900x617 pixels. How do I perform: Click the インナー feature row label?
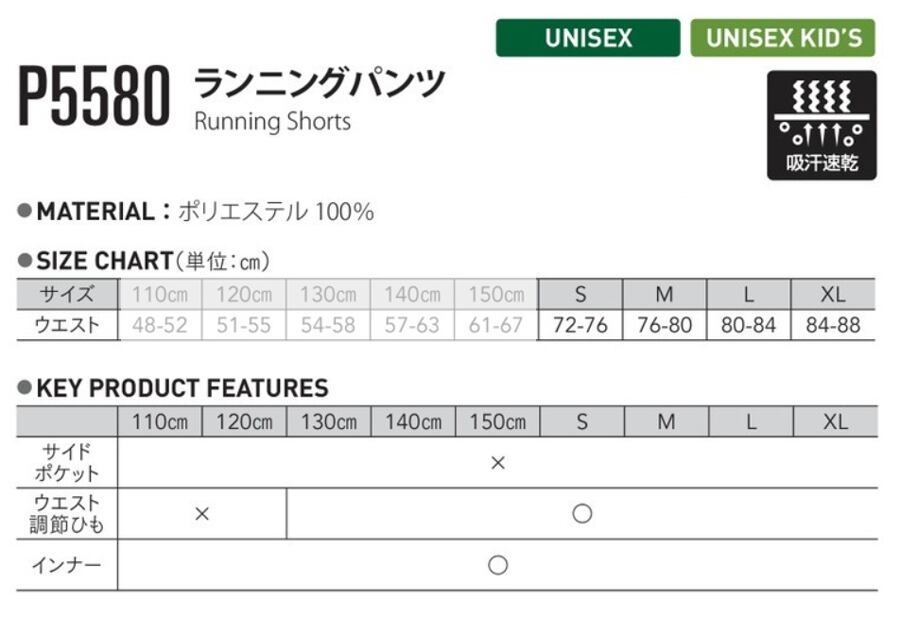[x=67, y=565]
